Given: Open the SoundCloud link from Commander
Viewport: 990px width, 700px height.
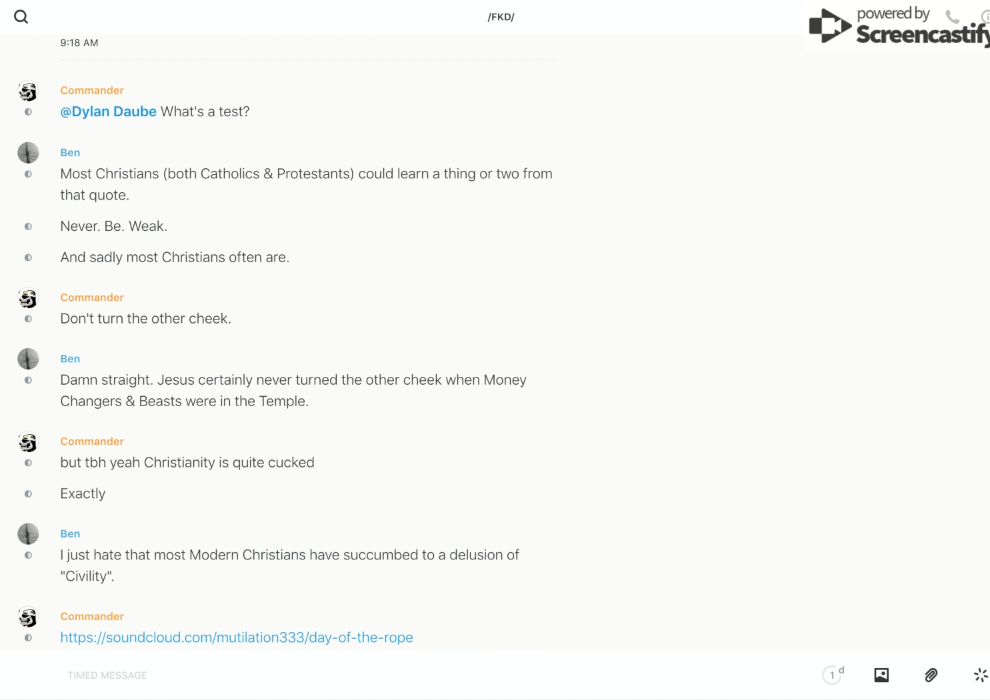Looking at the screenshot, I should click(x=236, y=637).
